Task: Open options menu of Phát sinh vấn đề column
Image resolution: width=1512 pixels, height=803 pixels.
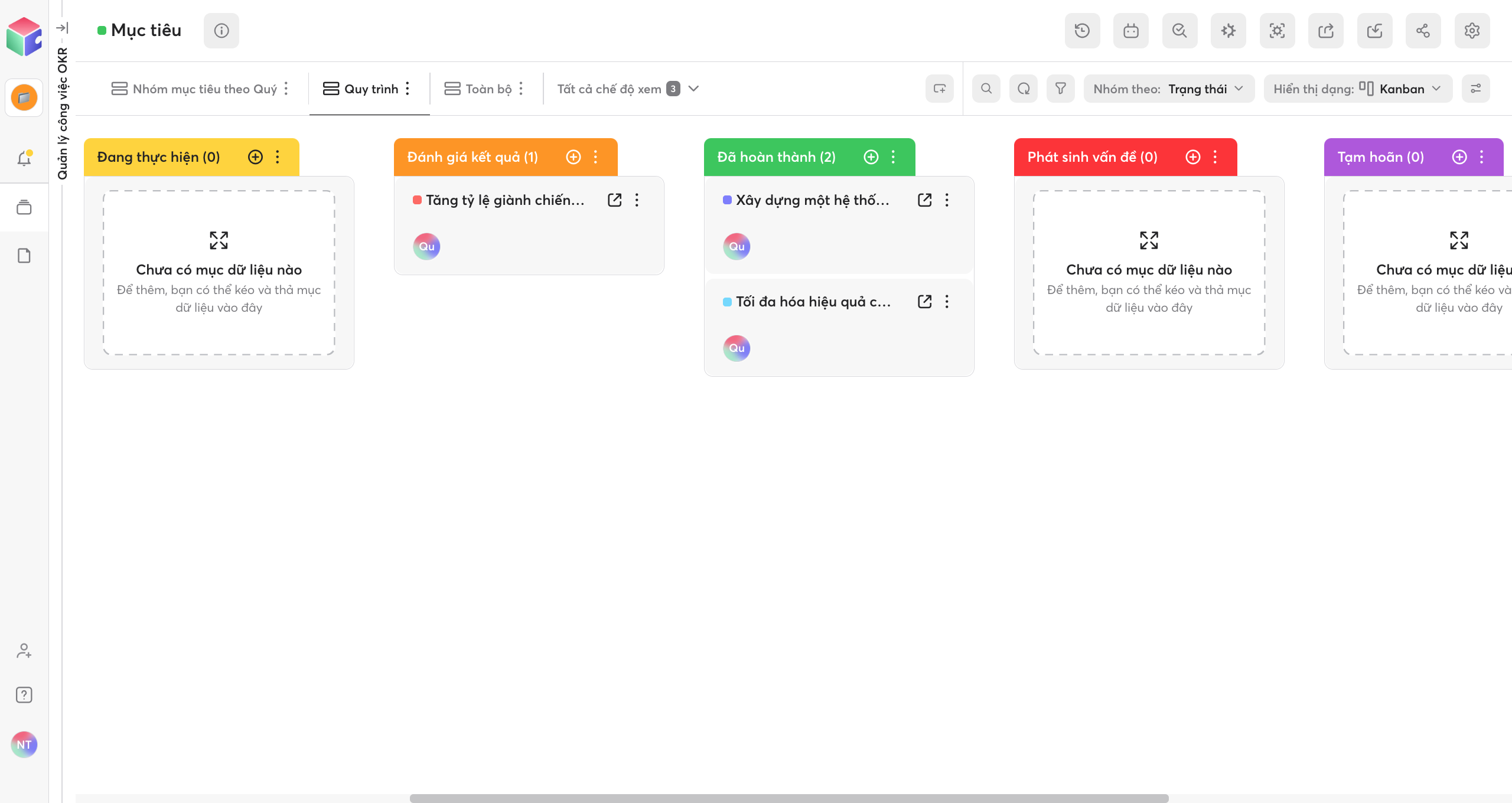Action: point(1215,157)
